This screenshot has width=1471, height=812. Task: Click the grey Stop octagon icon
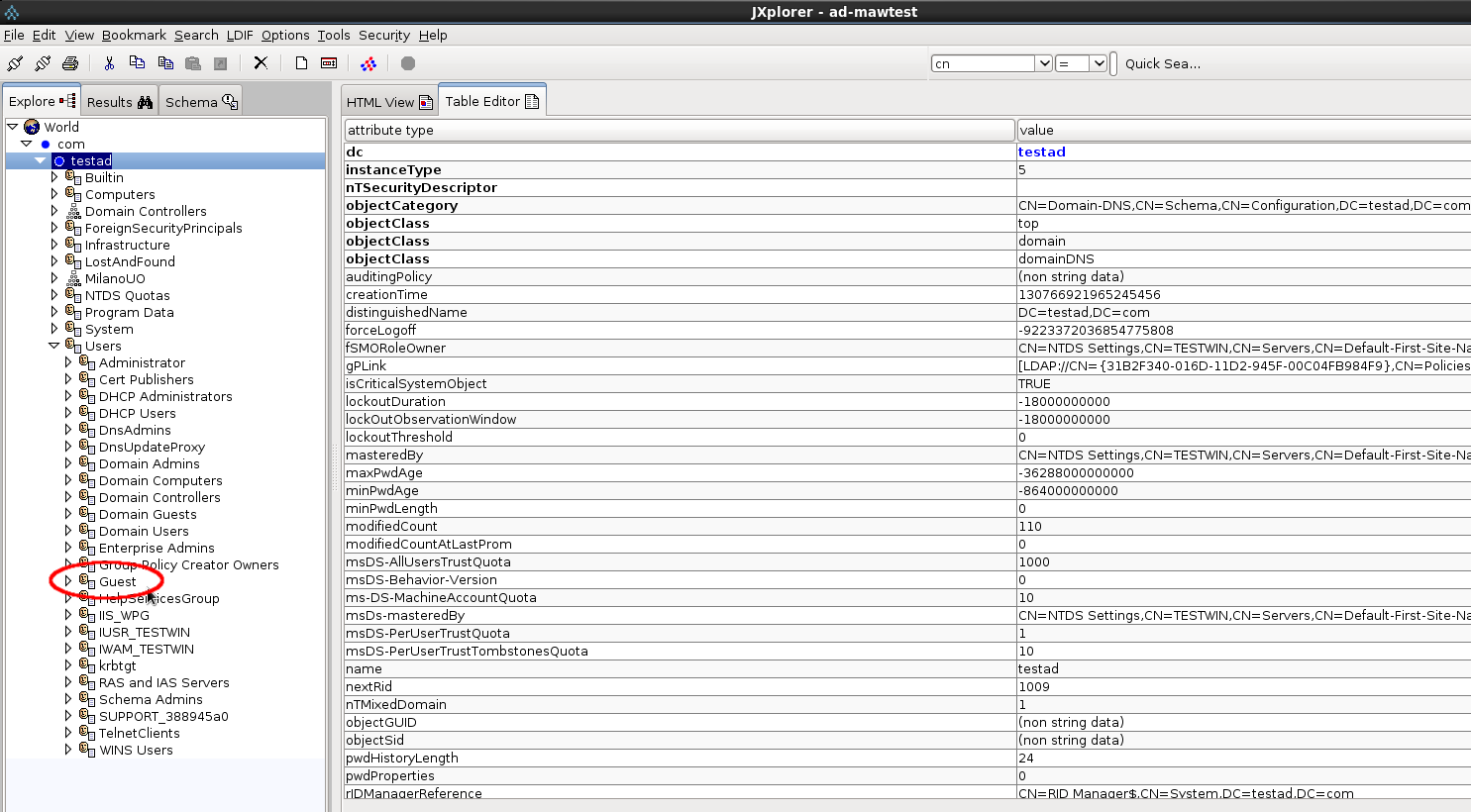(x=408, y=63)
